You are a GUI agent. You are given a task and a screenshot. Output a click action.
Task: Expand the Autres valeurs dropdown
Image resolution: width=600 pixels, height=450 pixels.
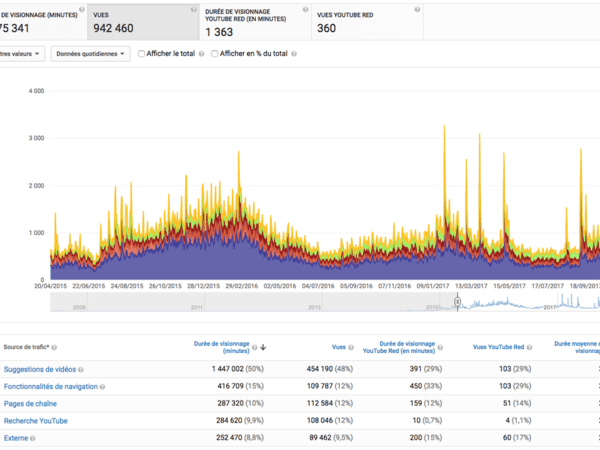tap(20, 54)
